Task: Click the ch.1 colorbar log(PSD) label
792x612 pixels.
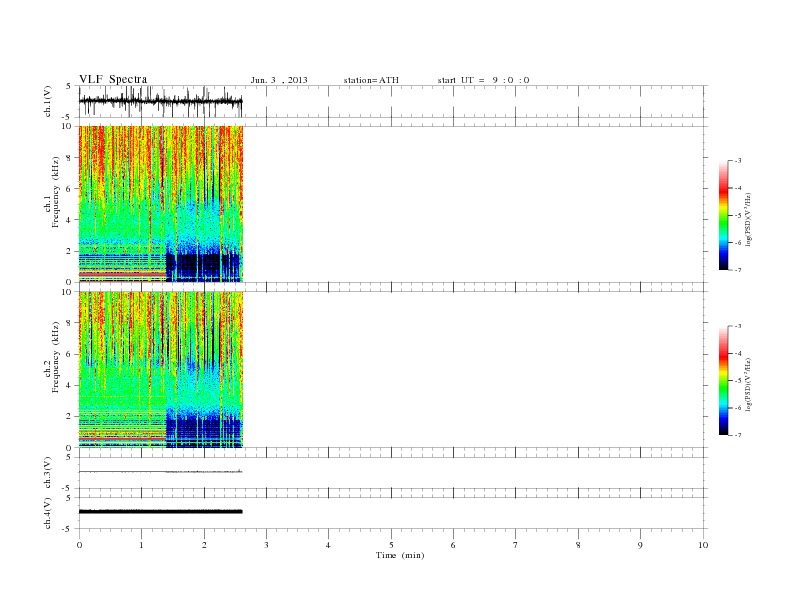Action: [x=748, y=220]
